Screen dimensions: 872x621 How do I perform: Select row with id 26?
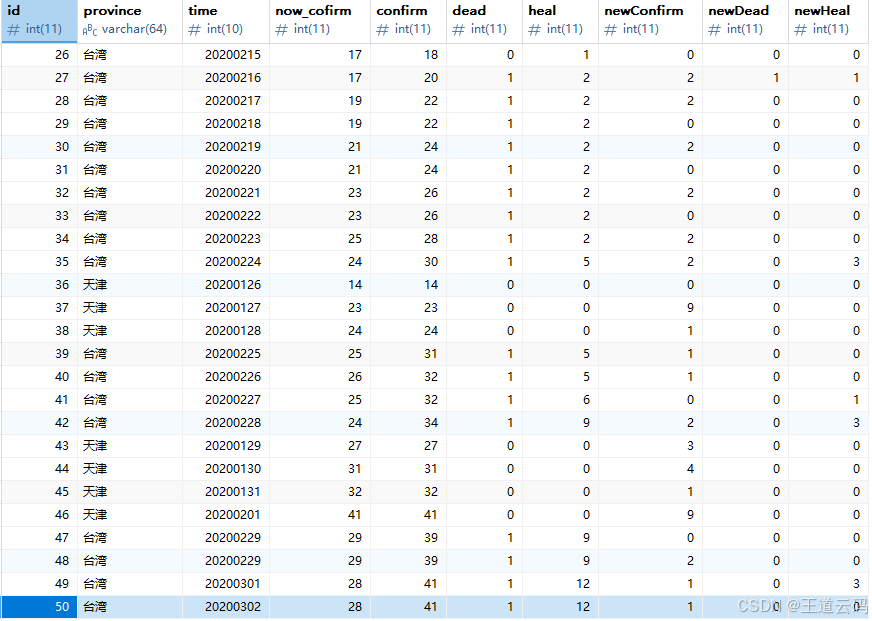click(x=434, y=55)
